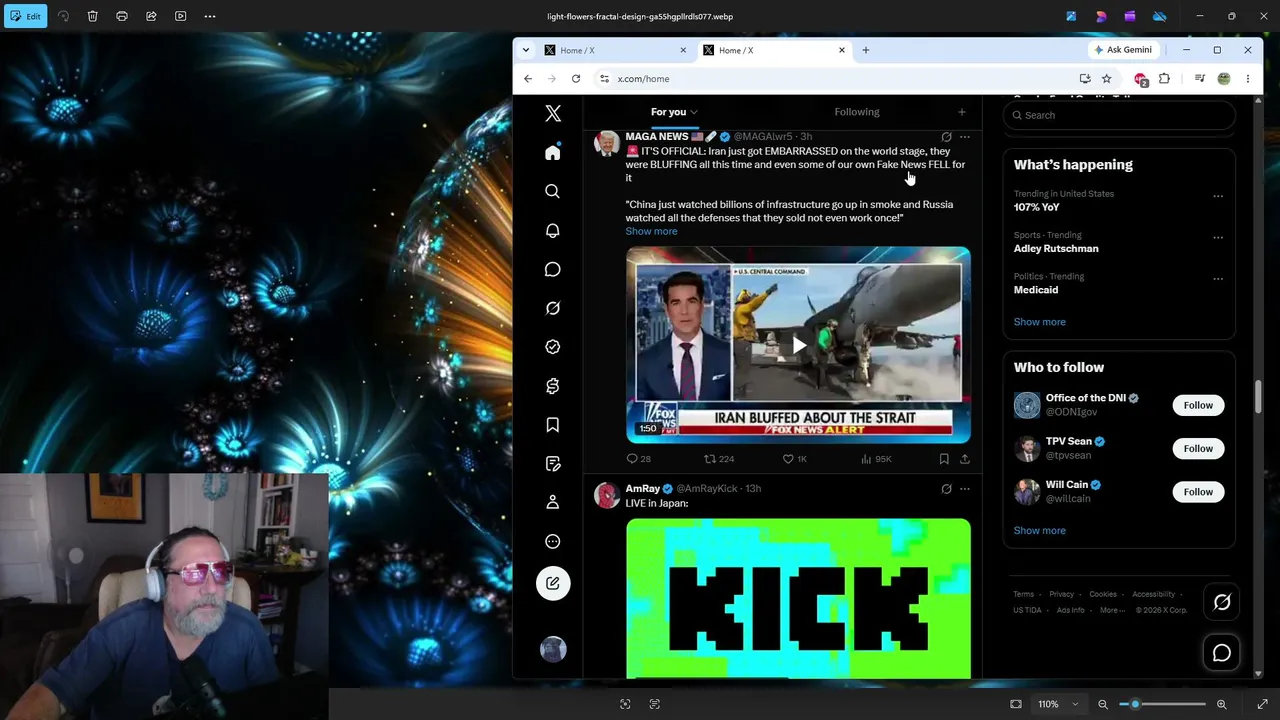Open Chrome media controls icon

coord(1200,79)
